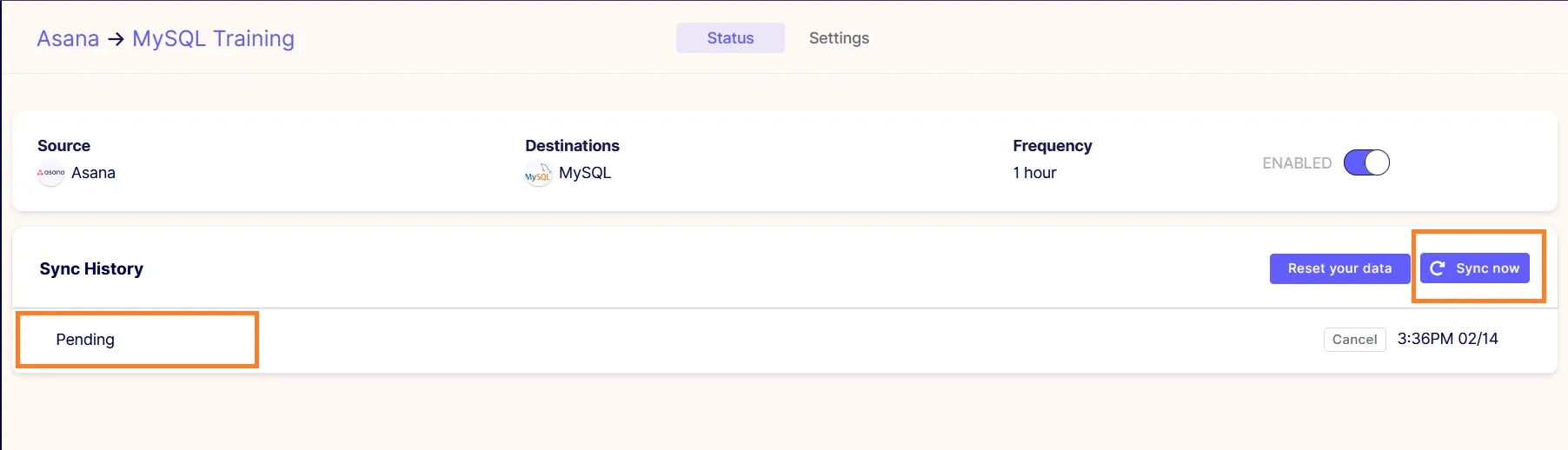1568x450 pixels.
Task: Click the Frequency label
Action: pyautogui.click(x=1052, y=146)
